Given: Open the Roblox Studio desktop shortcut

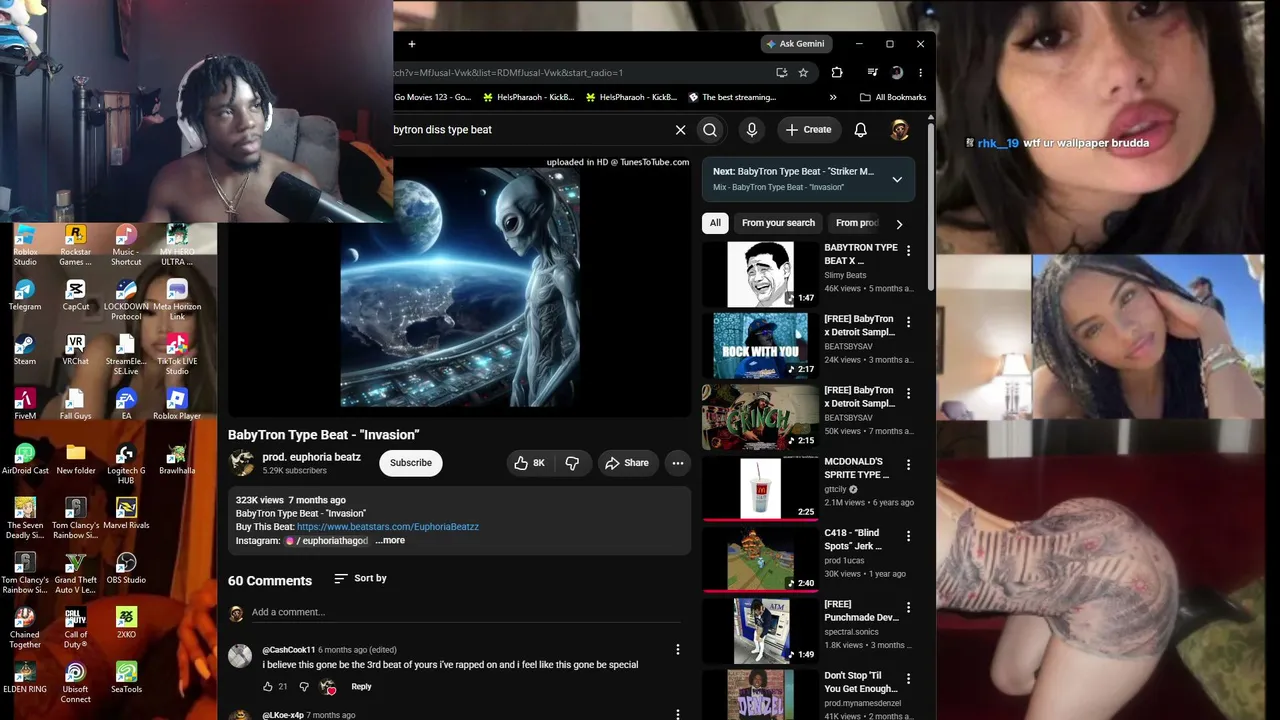Looking at the screenshot, I should tap(25, 245).
